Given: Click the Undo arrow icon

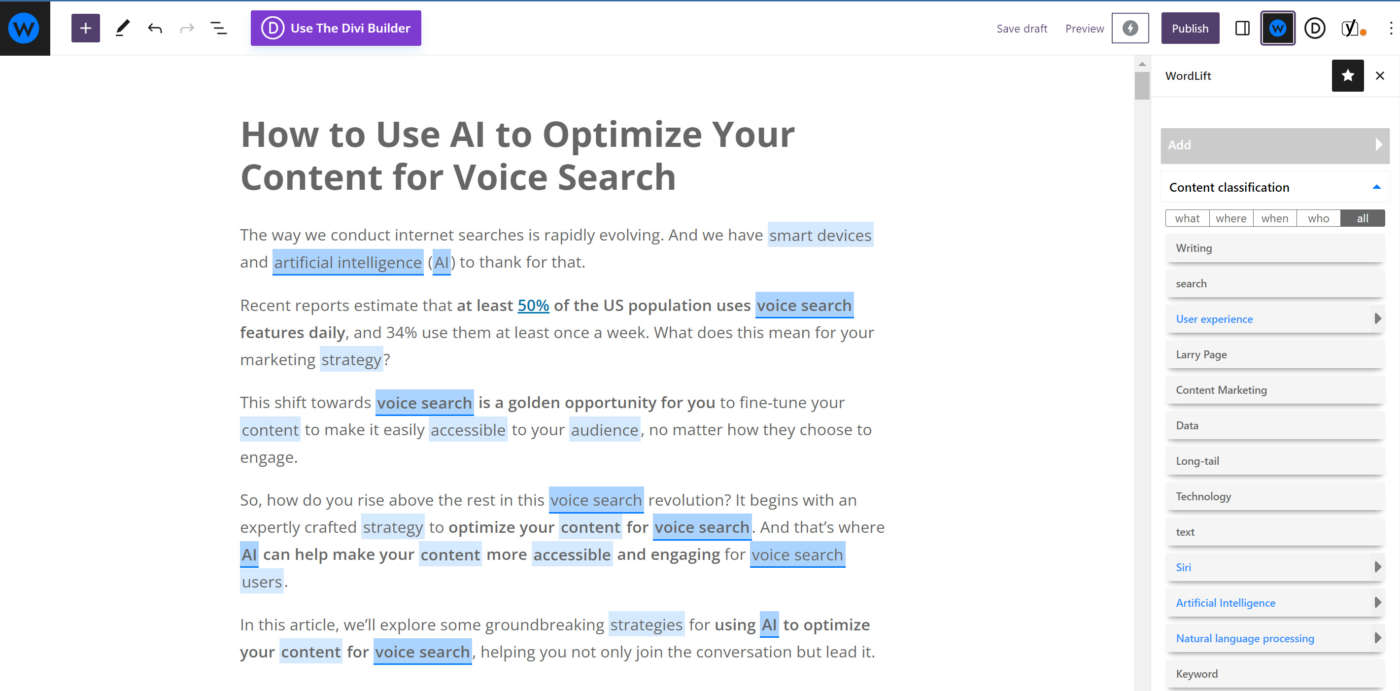Looking at the screenshot, I should pyautogui.click(x=154, y=28).
